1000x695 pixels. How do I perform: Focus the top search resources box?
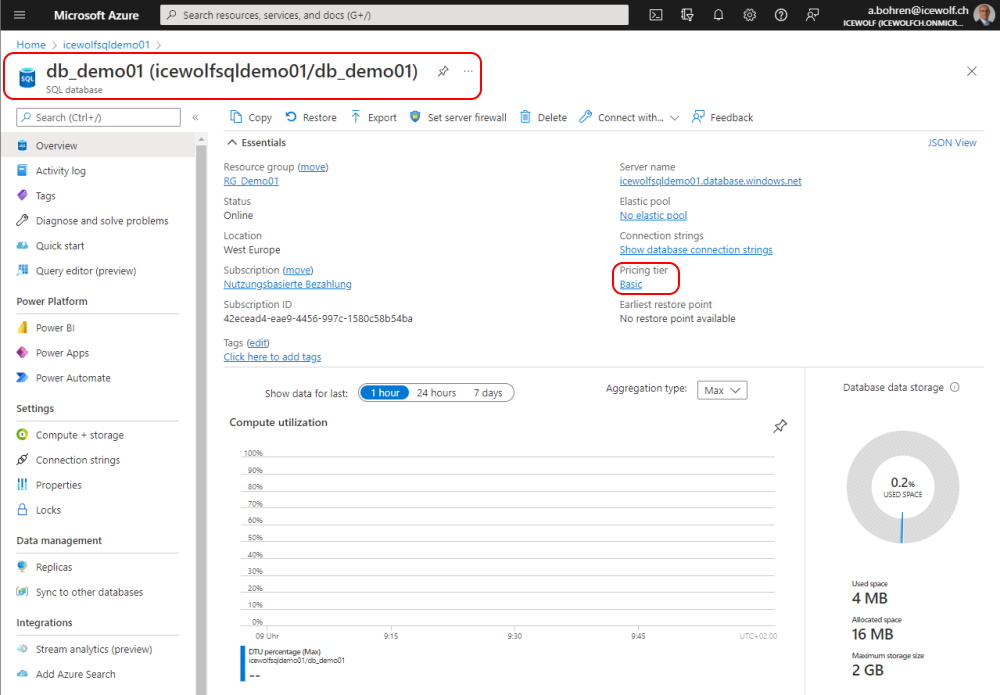[394, 15]
